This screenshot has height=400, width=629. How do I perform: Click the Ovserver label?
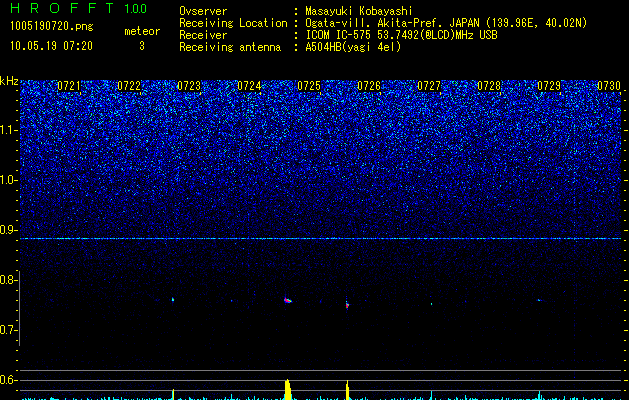203,11
